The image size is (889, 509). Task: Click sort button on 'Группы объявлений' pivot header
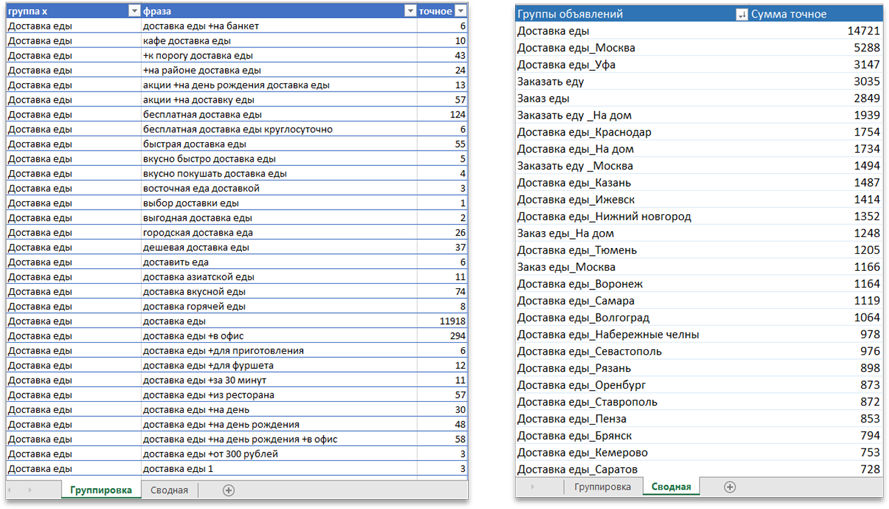click(740, 15)
